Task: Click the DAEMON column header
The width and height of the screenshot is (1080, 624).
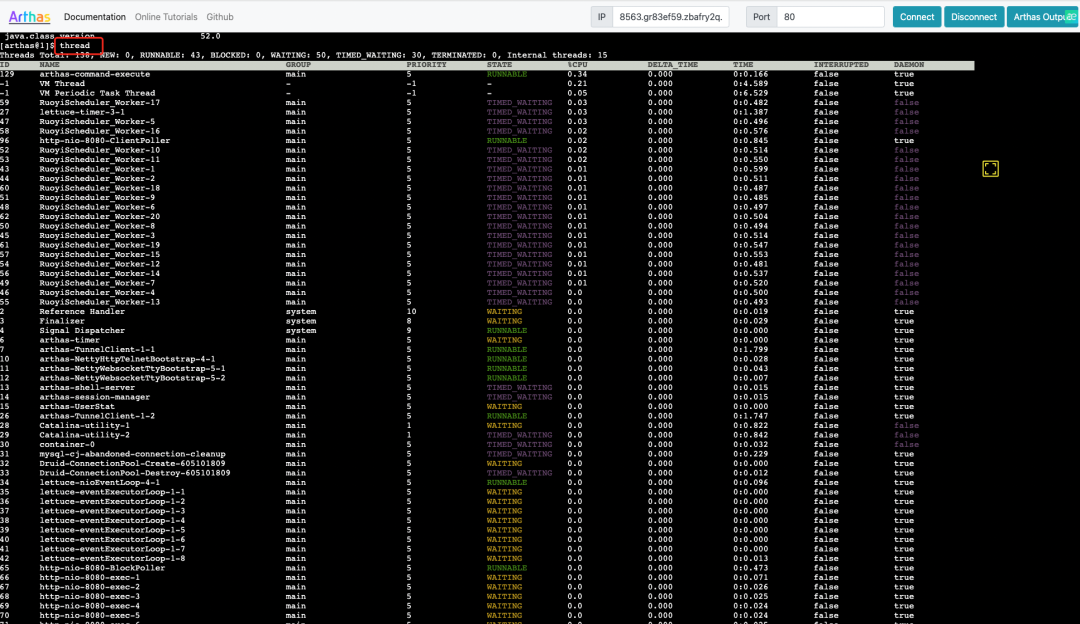Action: (909, 65)
